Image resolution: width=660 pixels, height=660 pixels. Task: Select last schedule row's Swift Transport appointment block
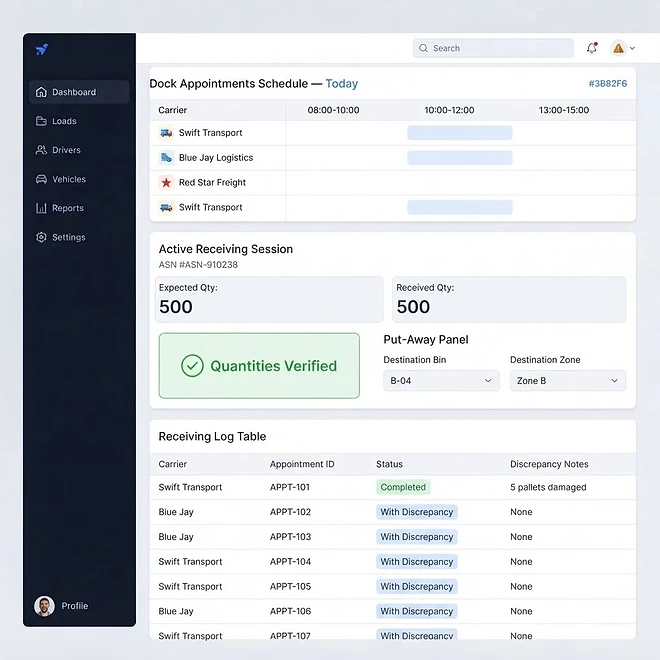point(460,207)
